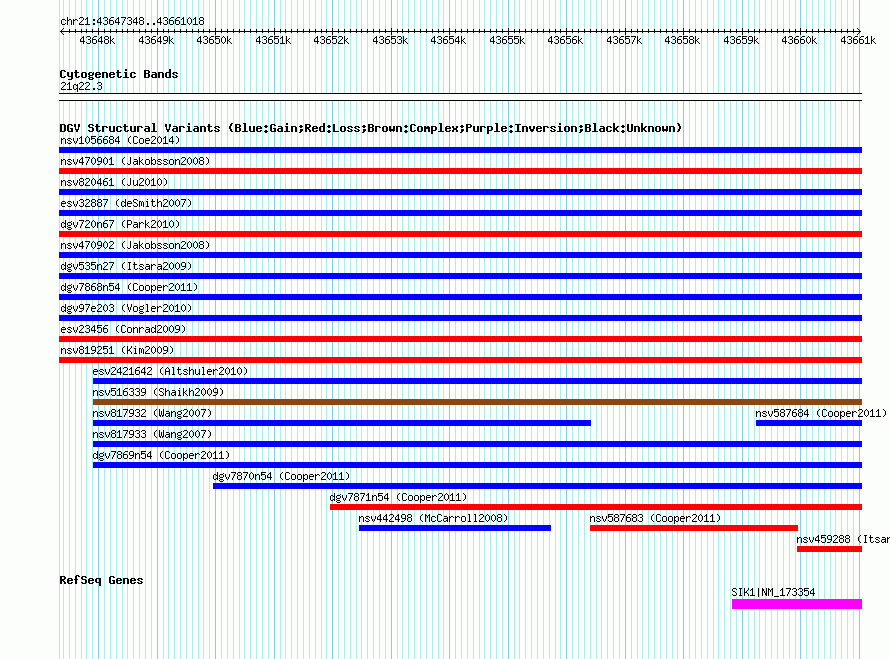This screenshot has width=890, height=659.
Task: Open nsv470901 (Jakobsson2008) variant label
Action: (135, 161)
